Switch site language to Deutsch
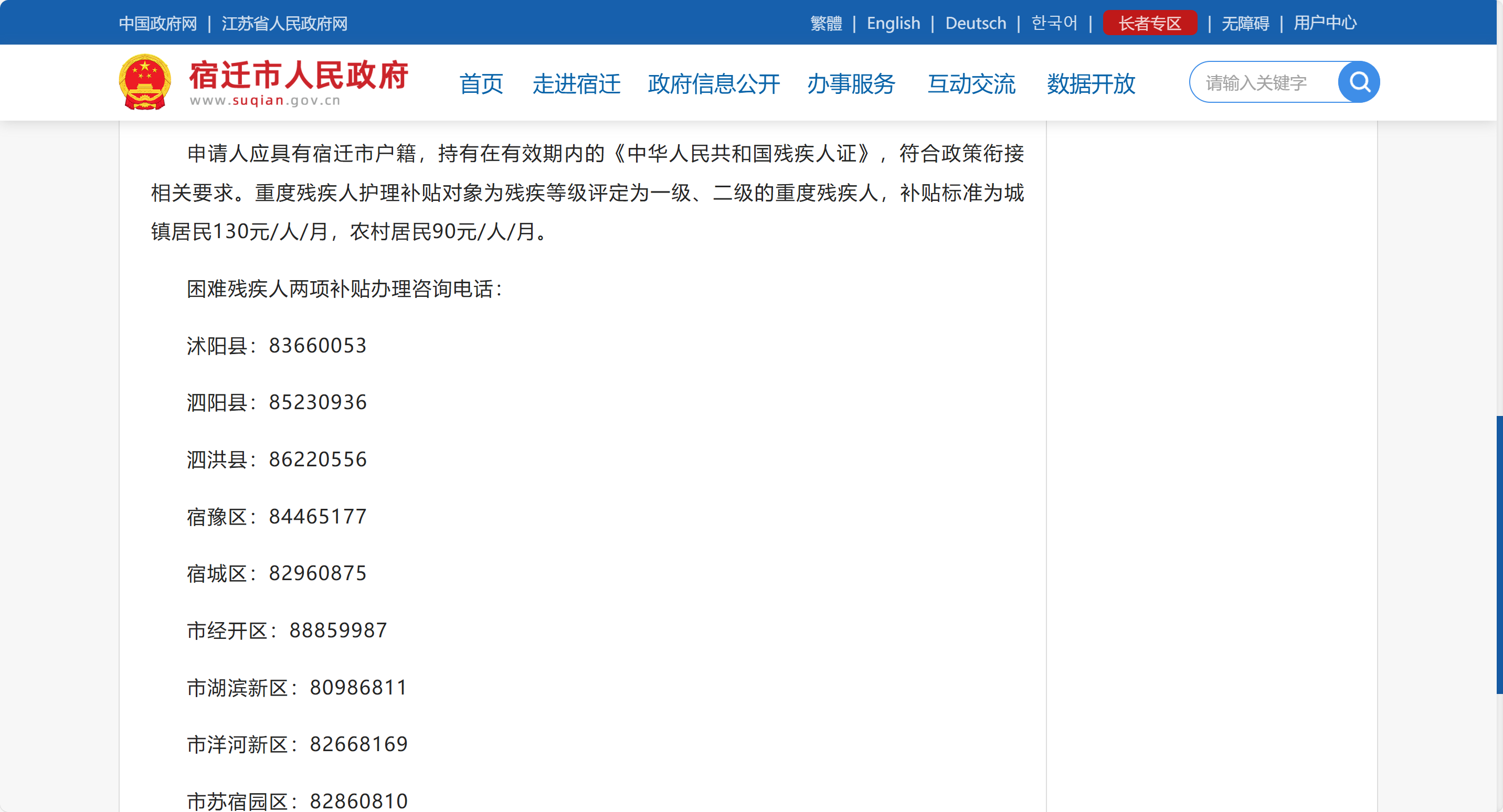1503x812 pixels. coord(975,23)
